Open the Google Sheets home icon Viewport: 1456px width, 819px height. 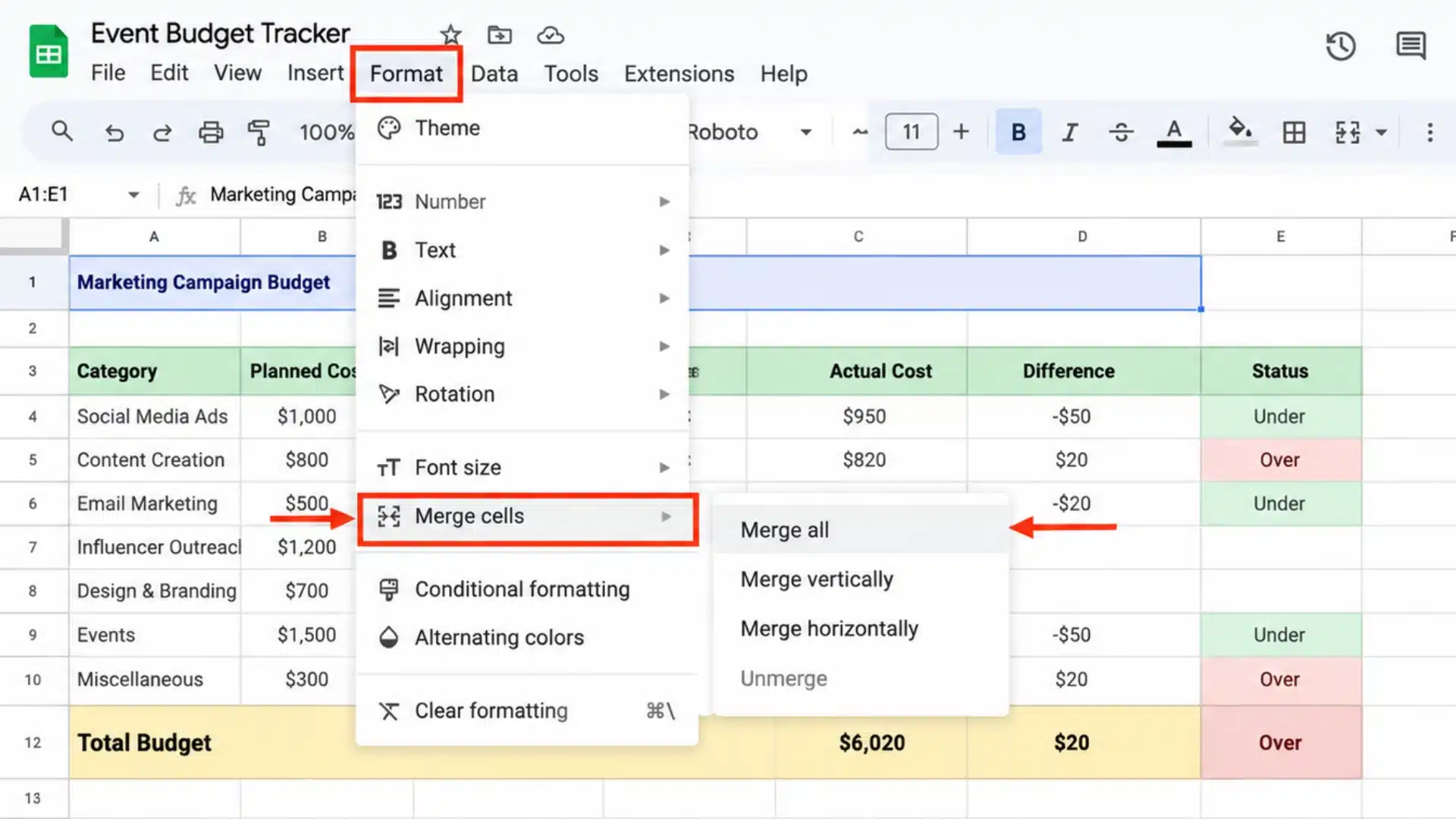click(49, 52)
